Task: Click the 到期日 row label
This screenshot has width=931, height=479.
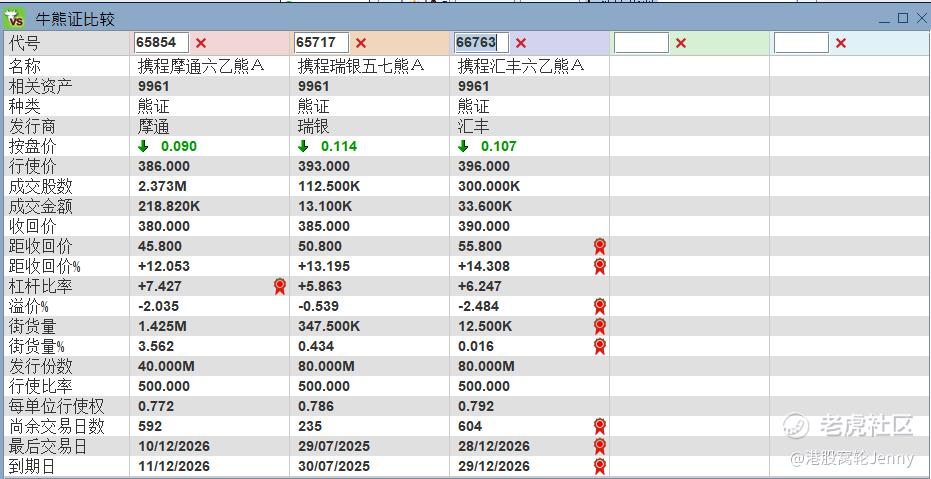Action: [33, 467]
